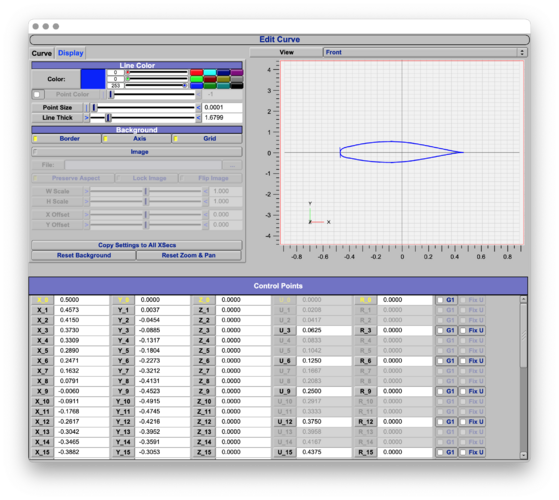
Task: Open the View dropdown showing Front
Action: pyautogui.click(x=425, y=52)
